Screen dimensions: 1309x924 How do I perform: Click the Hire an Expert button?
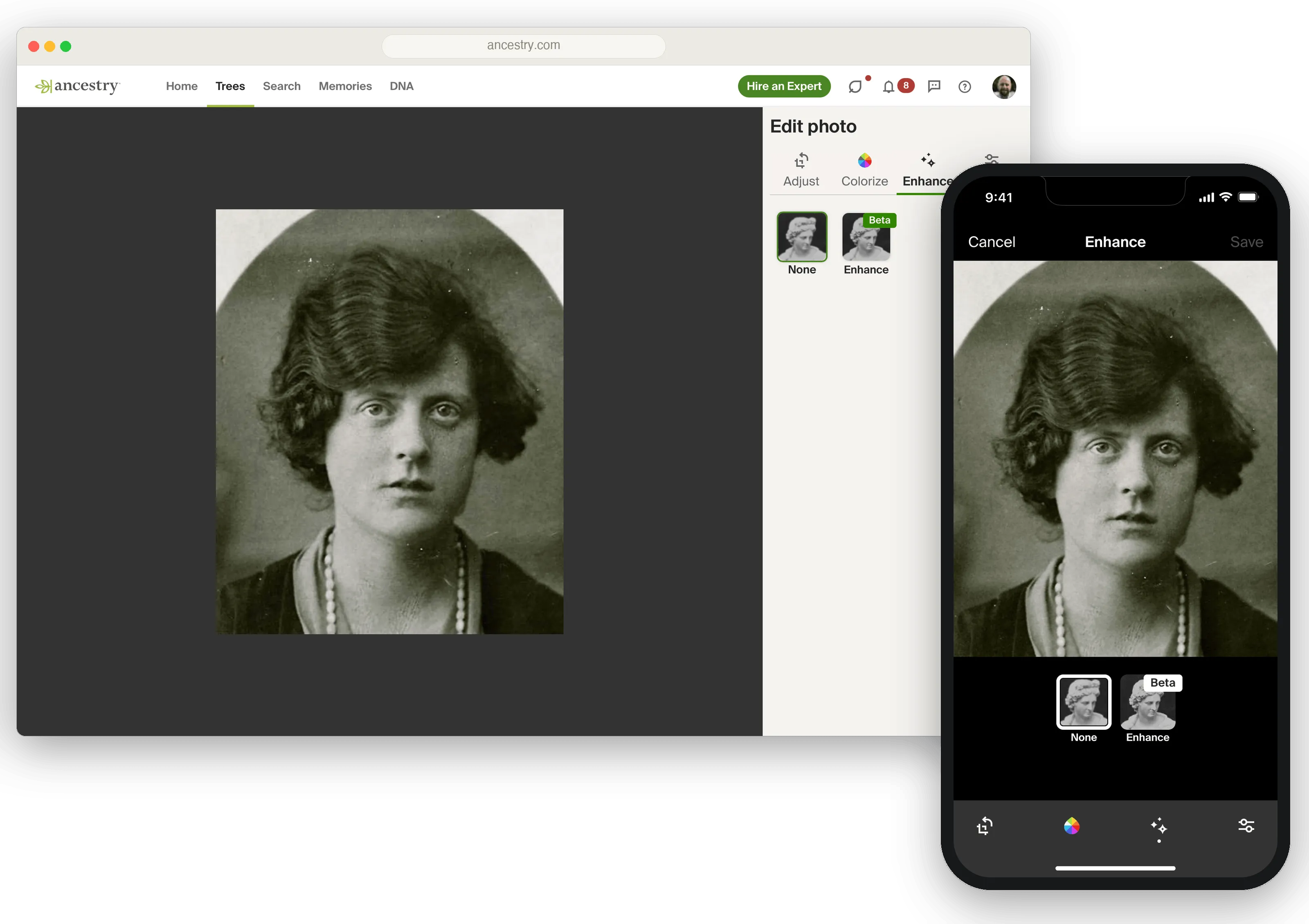784,86
